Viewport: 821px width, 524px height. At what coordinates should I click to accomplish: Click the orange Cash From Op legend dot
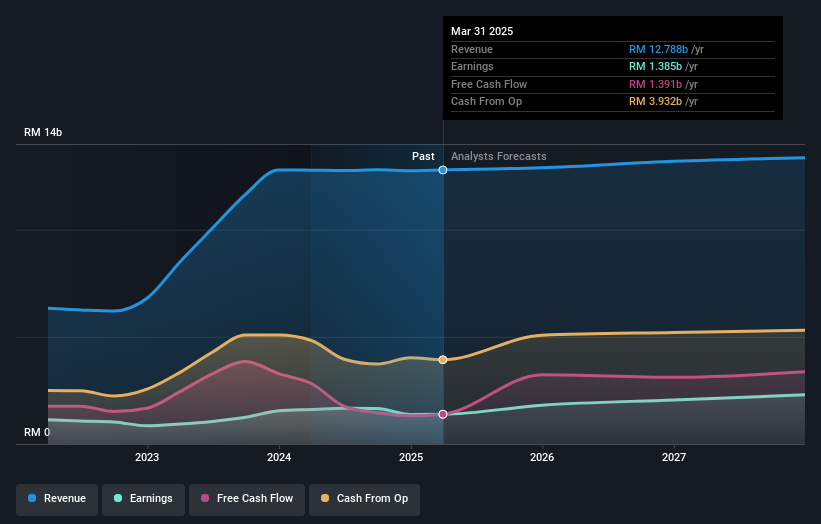[x=325, y=498]
